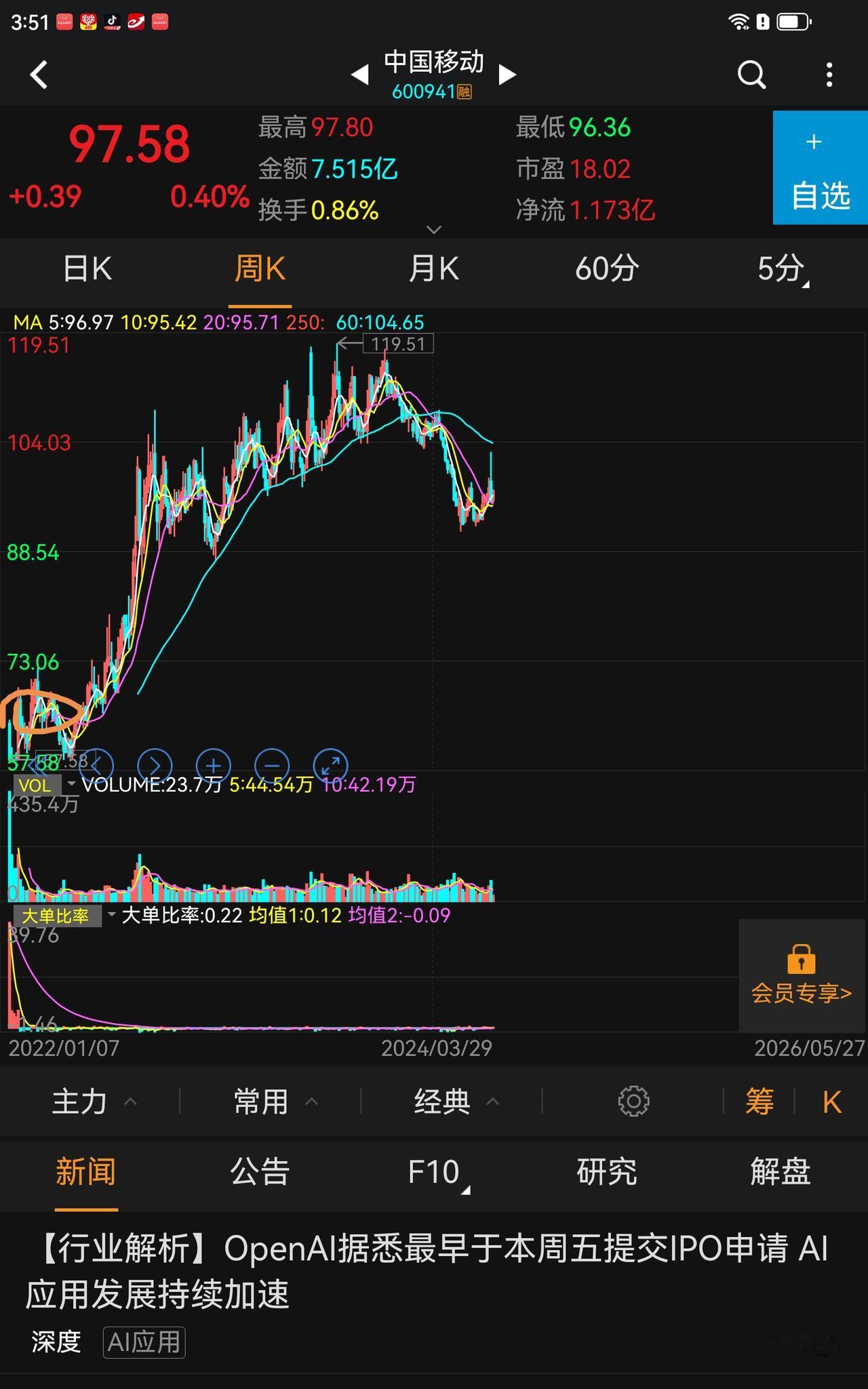
Task: Switch to the 公告 tab
Action: 260,1171
